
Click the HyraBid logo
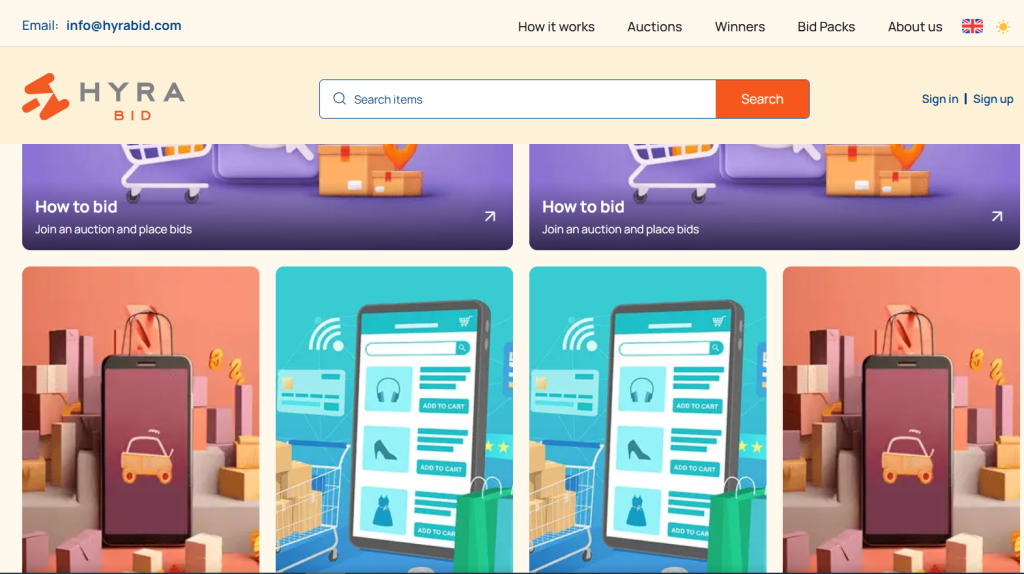tap(103, 97)
